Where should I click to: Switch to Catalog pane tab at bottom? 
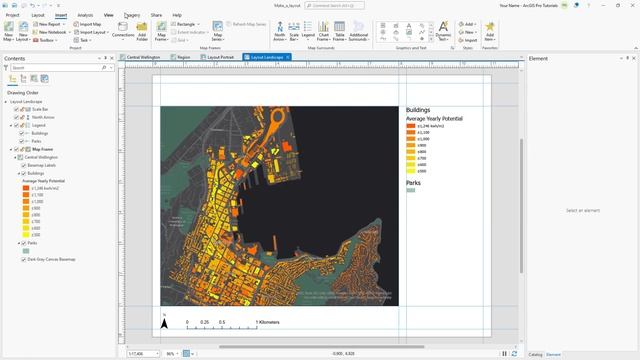[535, 354]
